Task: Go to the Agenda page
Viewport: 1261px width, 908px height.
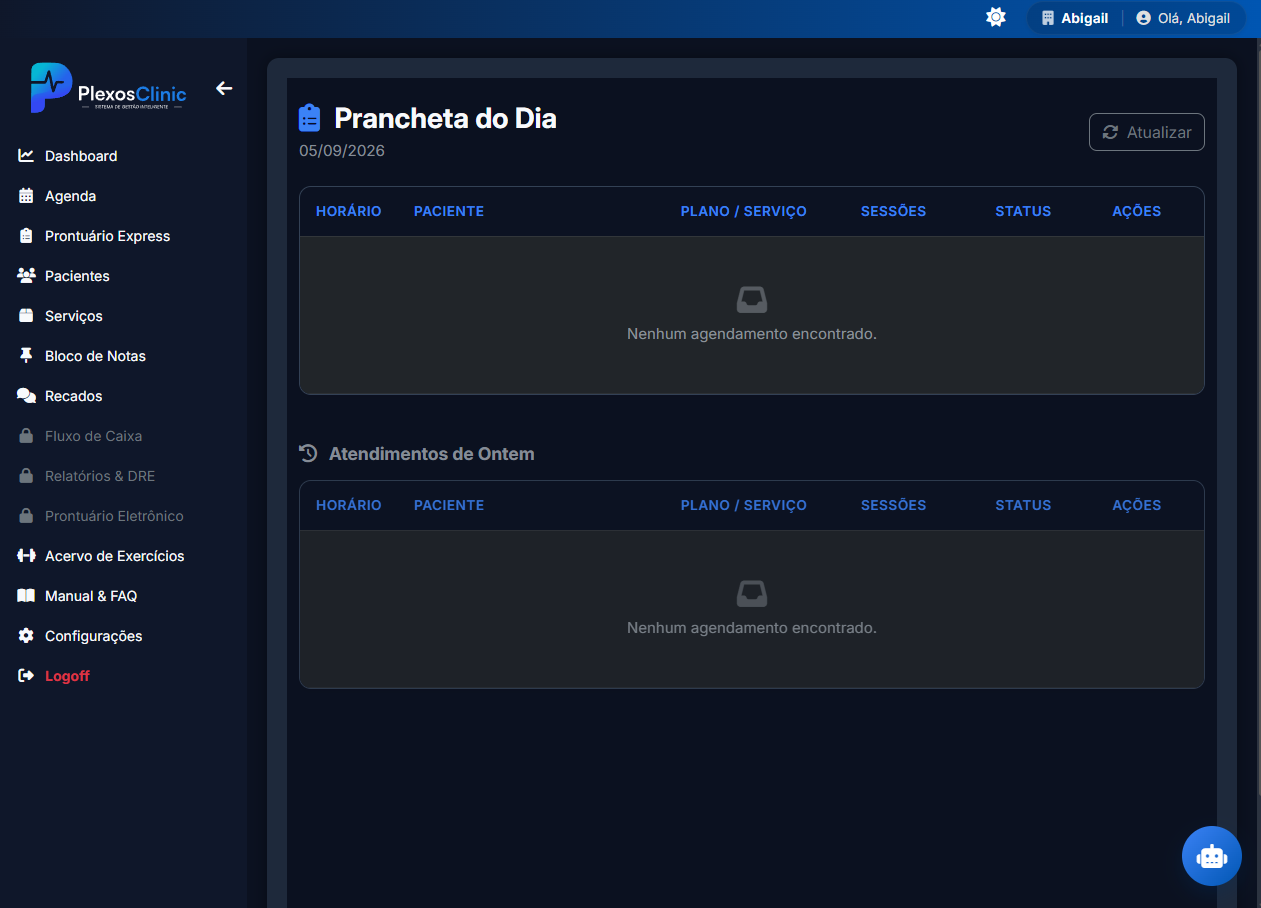Action: pos(70,196)
